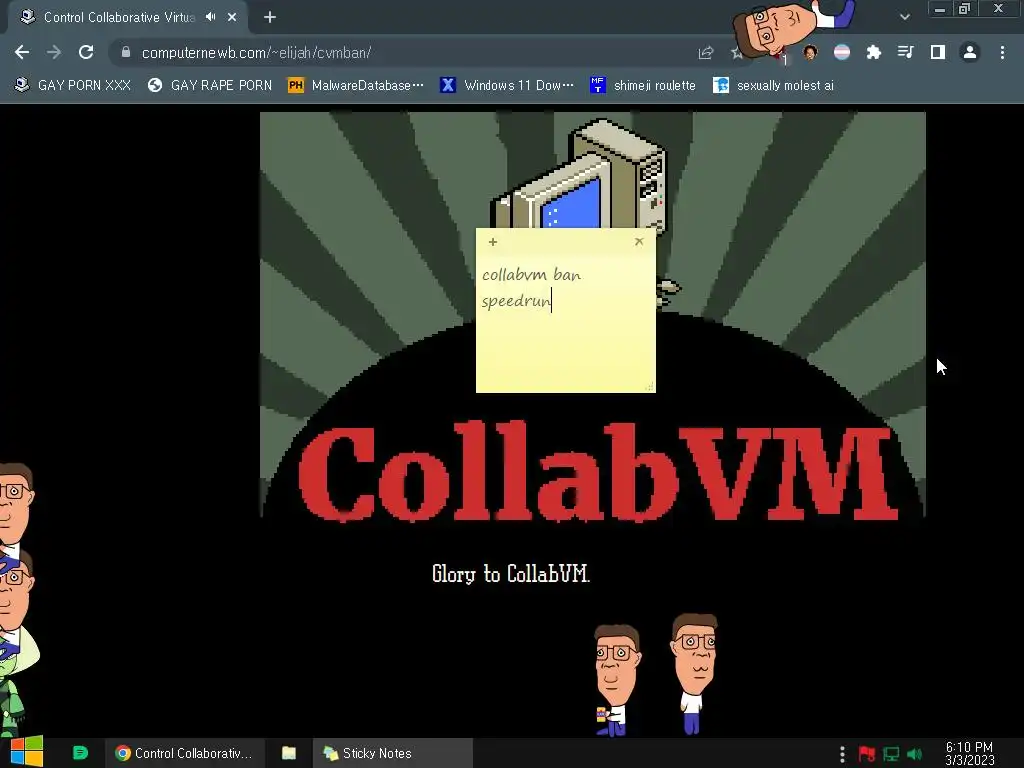Click the browser forward arrow
1024x768 pixels.
(x=54, y=52)
